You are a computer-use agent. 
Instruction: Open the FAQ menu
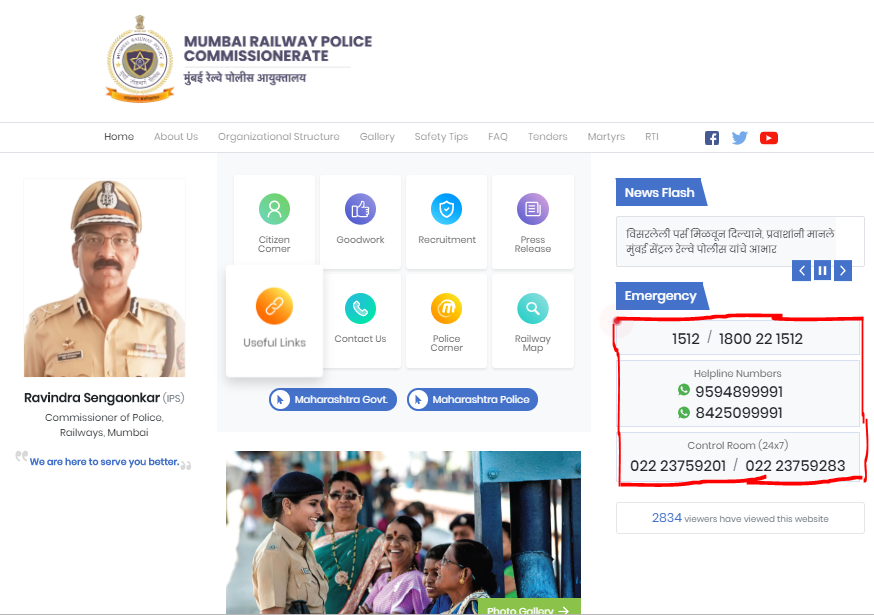(x=498, y=137)
